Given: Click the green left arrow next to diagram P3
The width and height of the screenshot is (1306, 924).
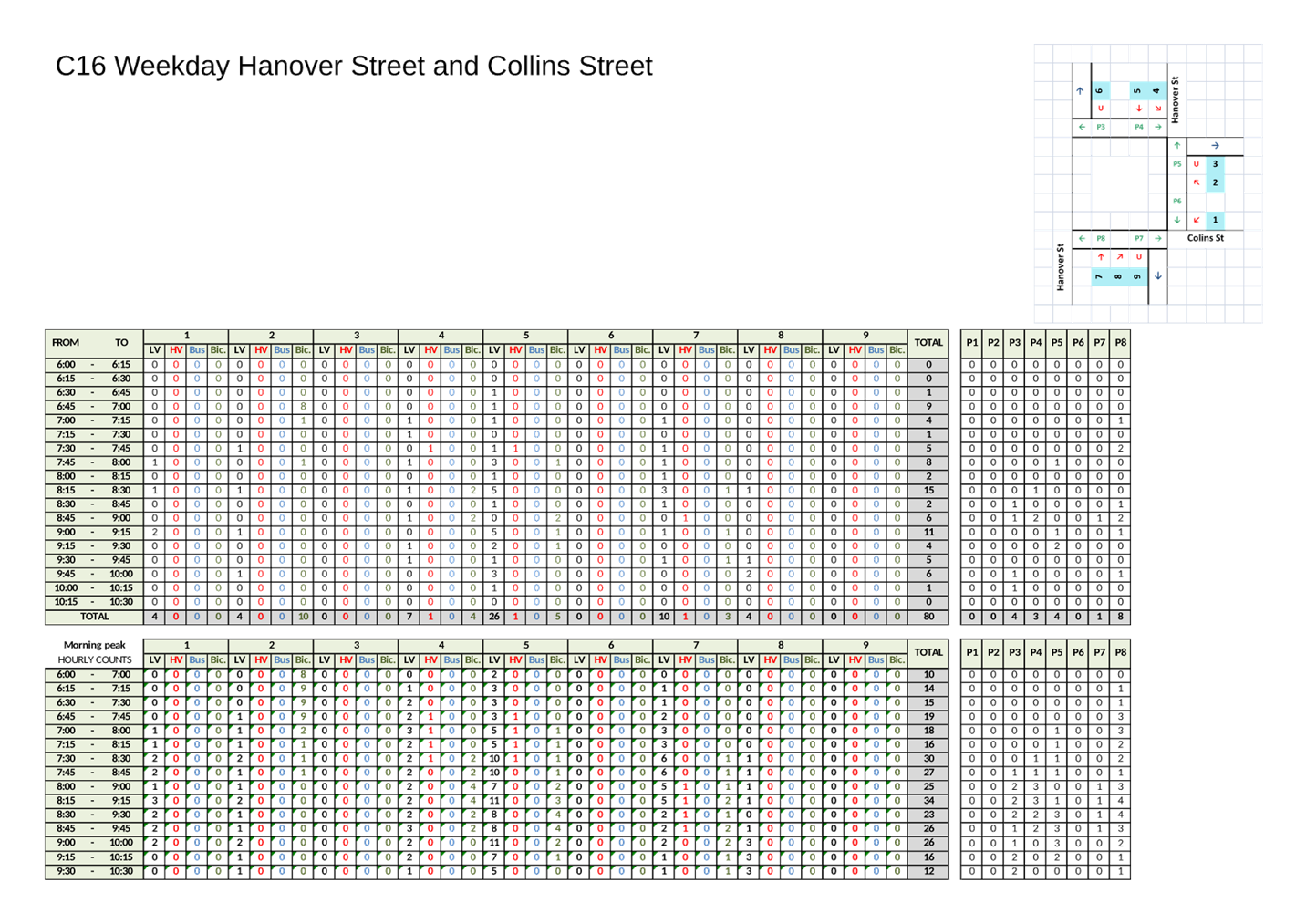Looking at the screenshot, I should coord(1082,127).
